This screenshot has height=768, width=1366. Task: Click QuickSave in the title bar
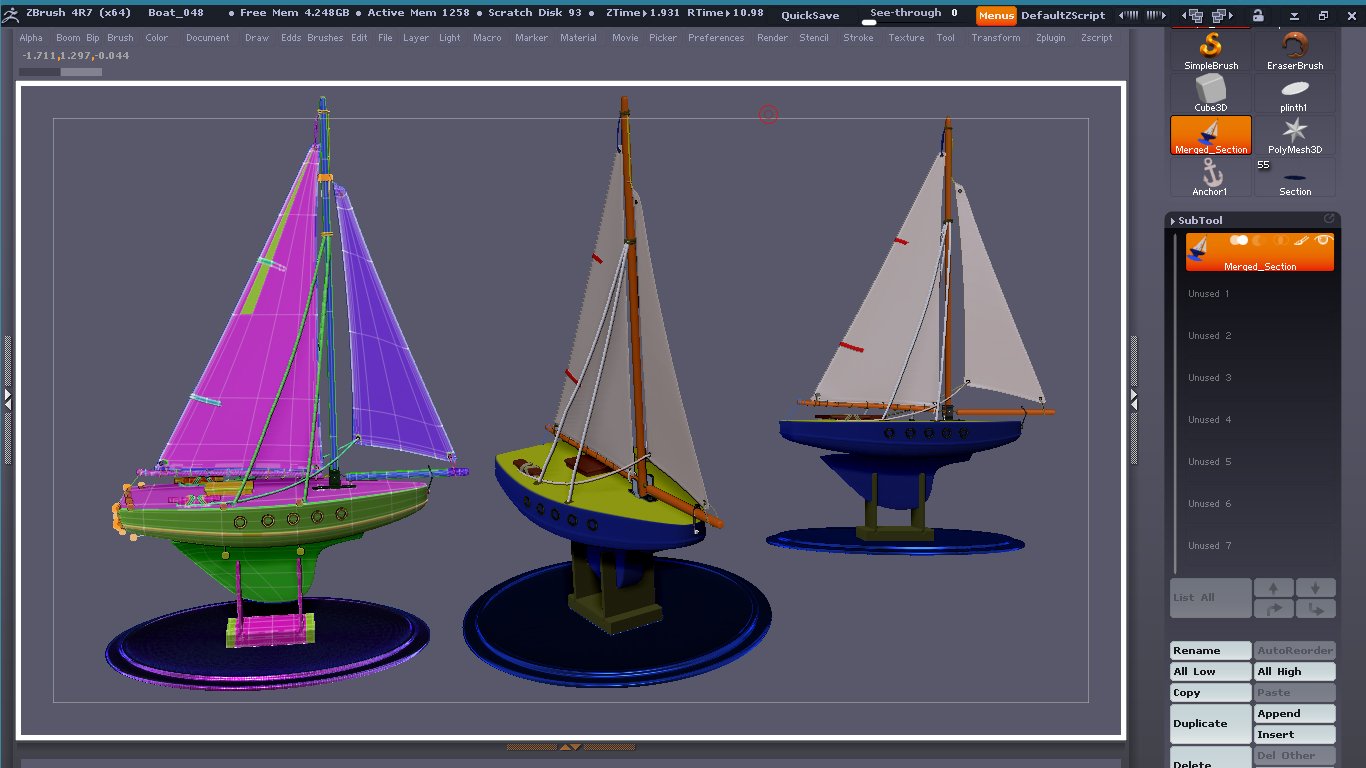click(x=809, y=15)
